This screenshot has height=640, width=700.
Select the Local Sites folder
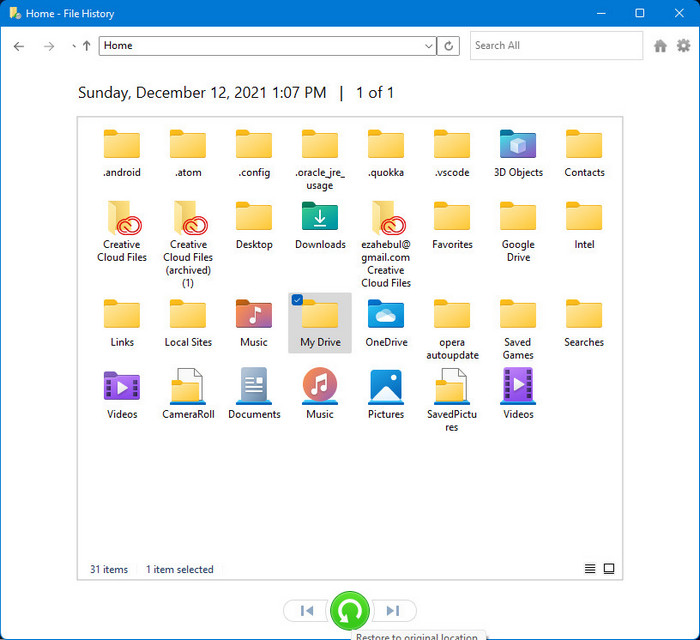click(188, 324)
